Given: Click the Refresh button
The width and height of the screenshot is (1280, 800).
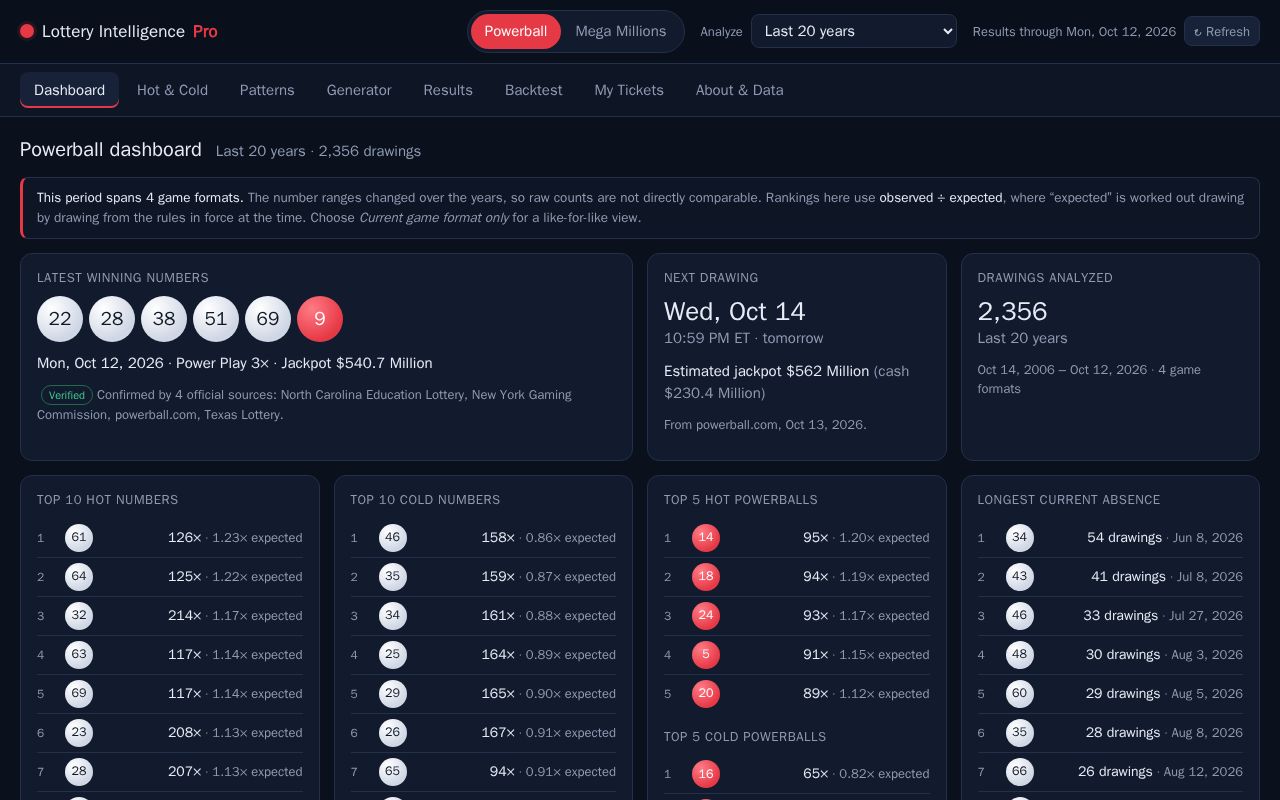Looking at the screenshot, I should click(x=1221, y=31).
